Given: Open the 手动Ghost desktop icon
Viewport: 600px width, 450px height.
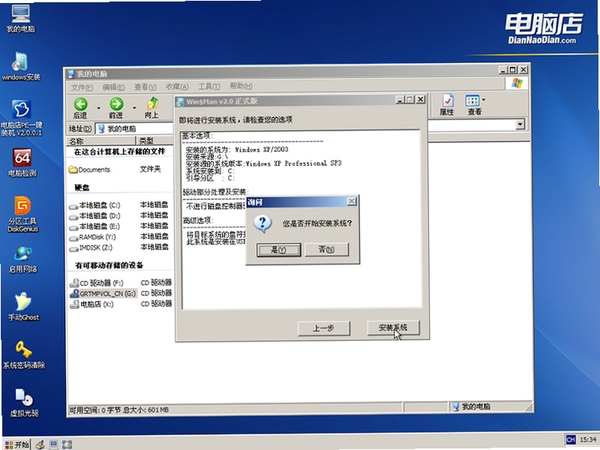Looking at the screenshot, I should tap(23, 307).
